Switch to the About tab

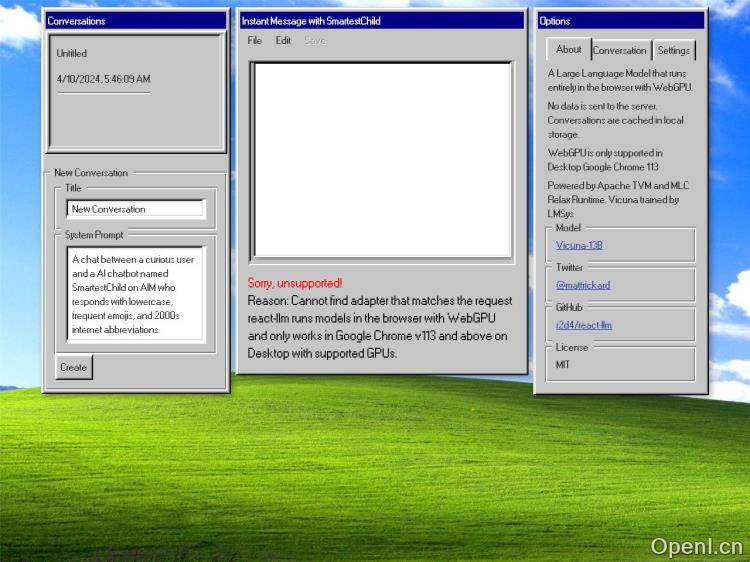point(568,49)
